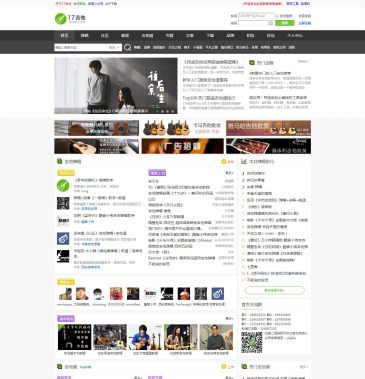Screen dimensions: 365x379
Task: Click the yellow upload icon in 吉他弹唱 section header
Action: point(224,162)
